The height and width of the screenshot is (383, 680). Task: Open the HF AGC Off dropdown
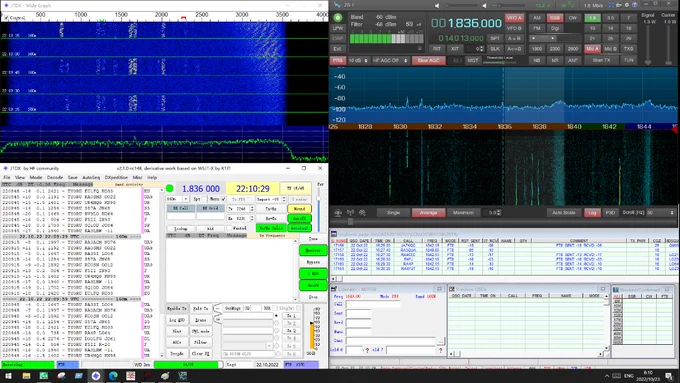pyautogui.click(x=390, y=60)
